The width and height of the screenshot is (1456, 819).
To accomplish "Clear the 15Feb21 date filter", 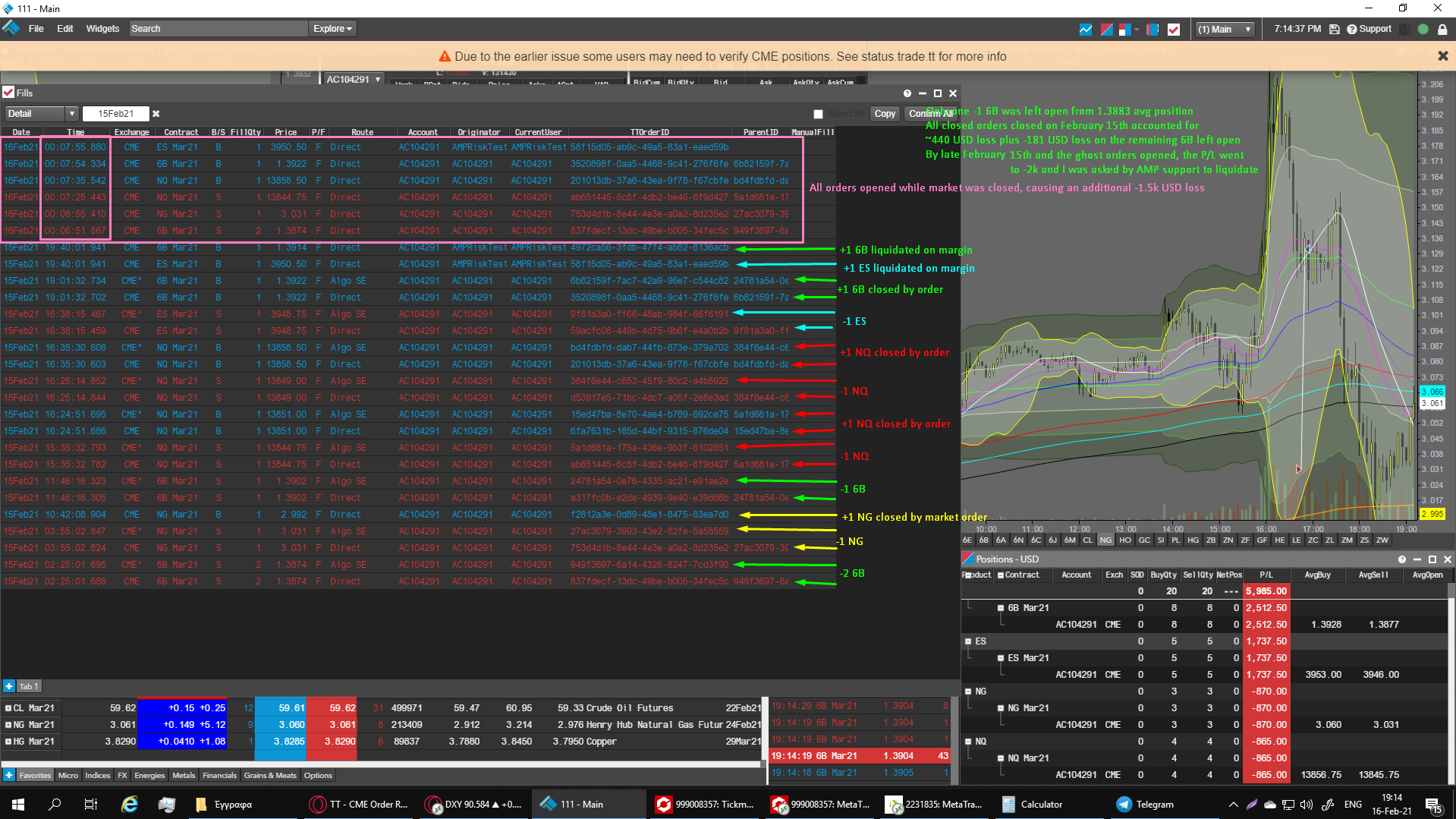I will [x=156, y=114].
